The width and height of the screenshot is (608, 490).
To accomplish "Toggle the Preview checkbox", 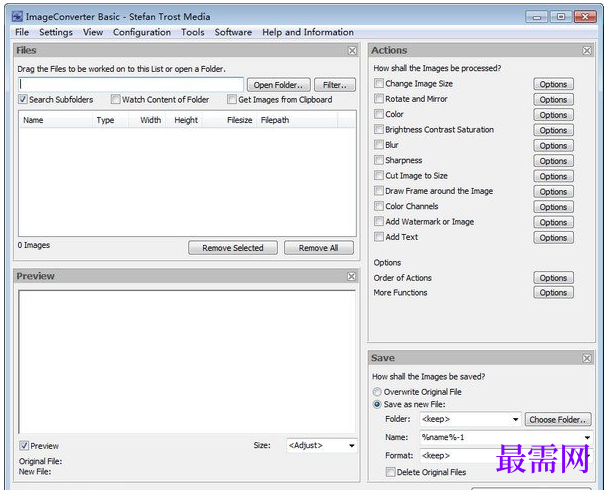I will click(24, 445).
